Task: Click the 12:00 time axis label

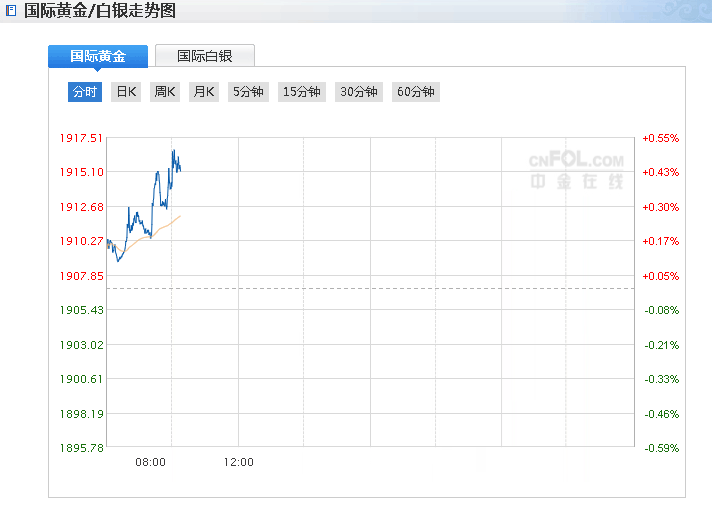Action: point(238,462)
